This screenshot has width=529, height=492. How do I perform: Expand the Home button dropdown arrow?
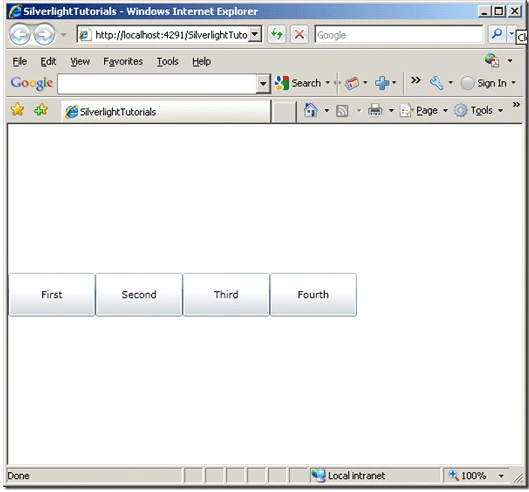tap(327, 110)
